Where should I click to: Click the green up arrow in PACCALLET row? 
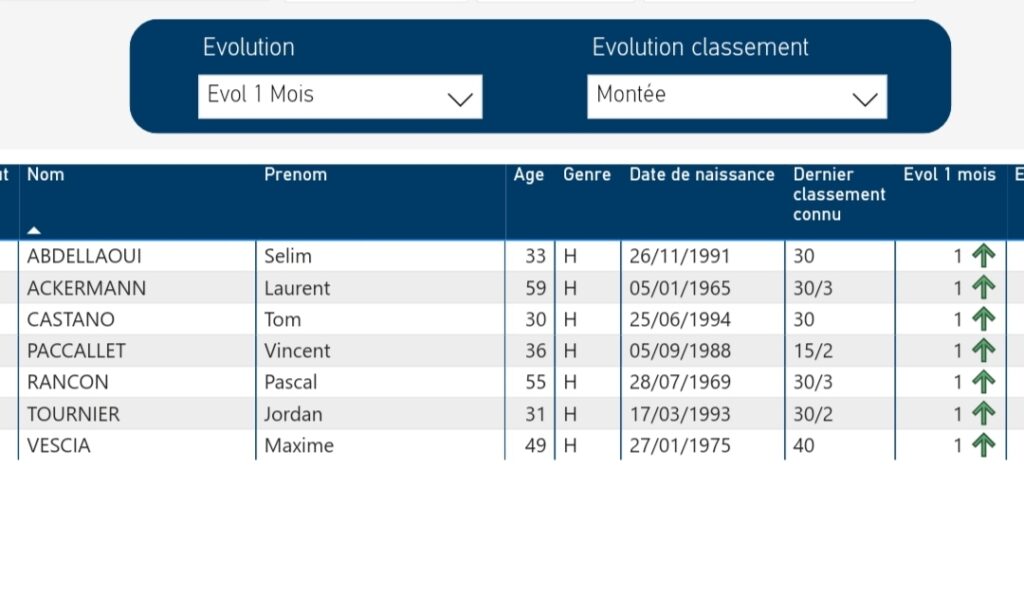click(x=984, y=351)
